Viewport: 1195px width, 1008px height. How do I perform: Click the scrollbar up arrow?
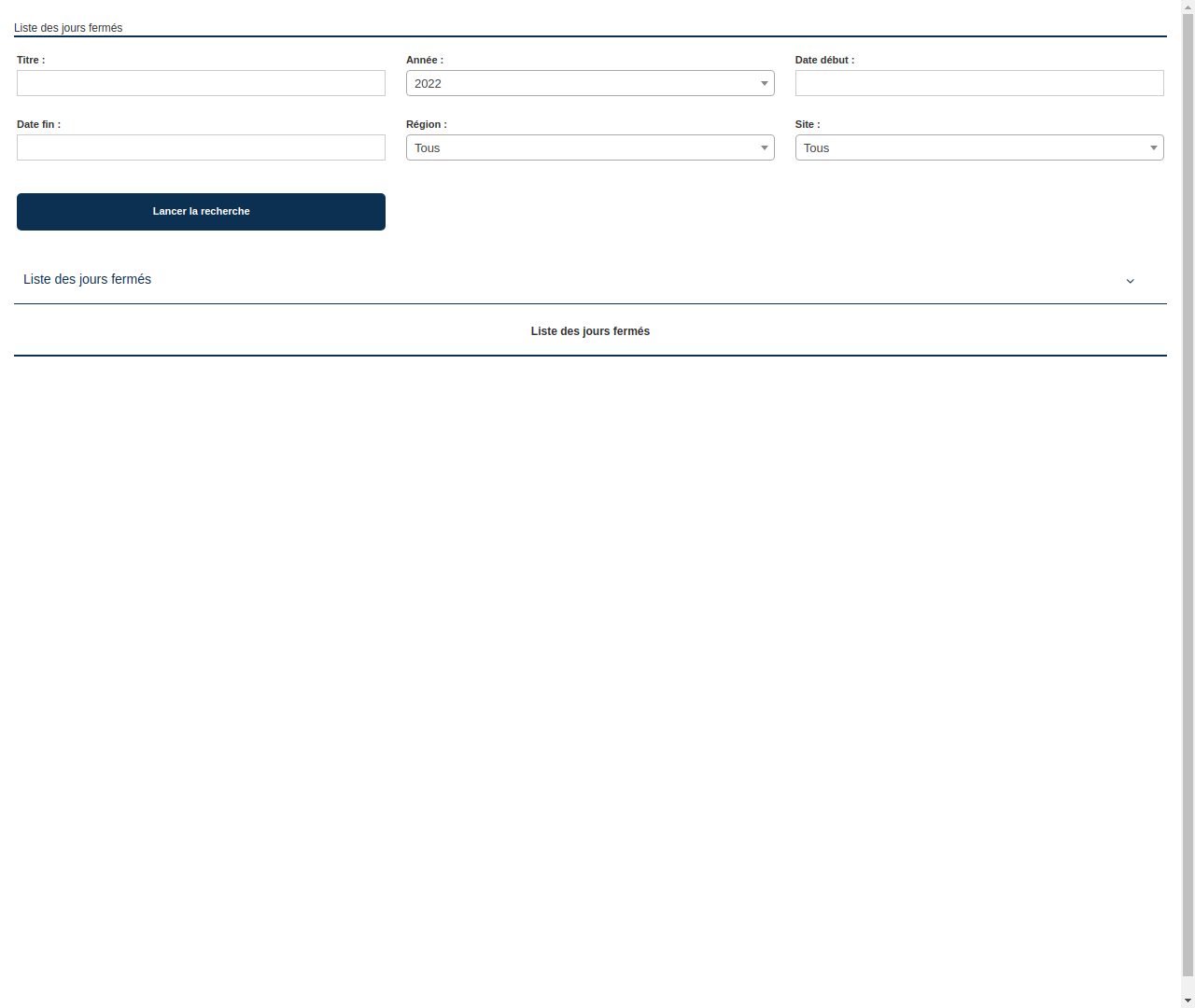(1187, 6)
